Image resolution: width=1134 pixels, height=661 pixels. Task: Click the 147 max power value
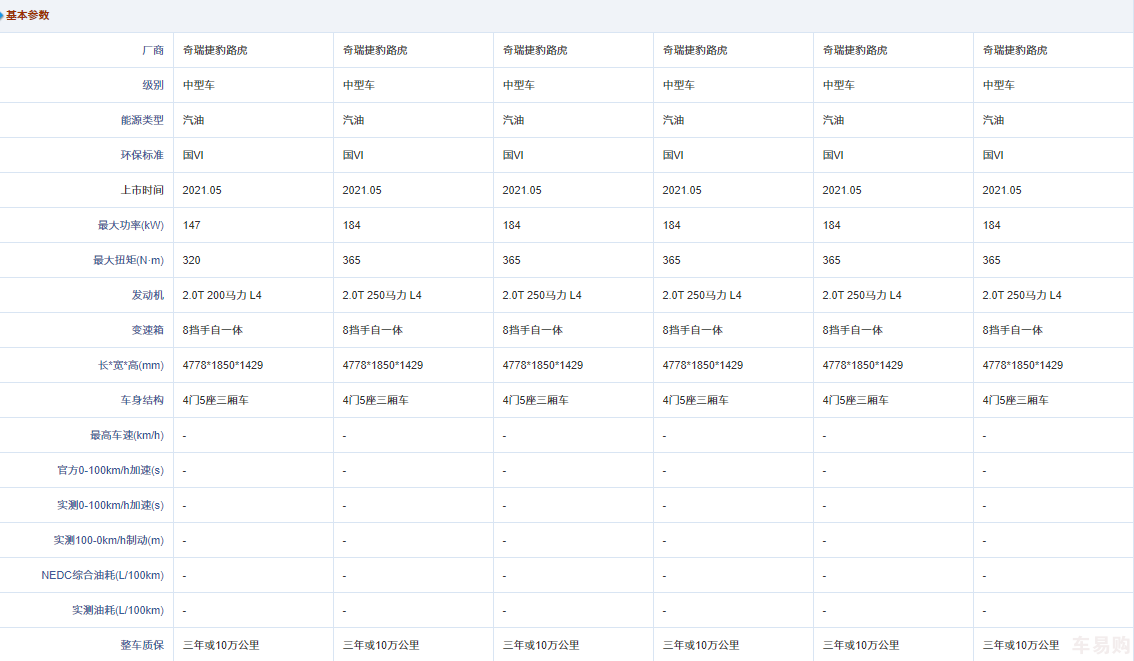point(192,225)
